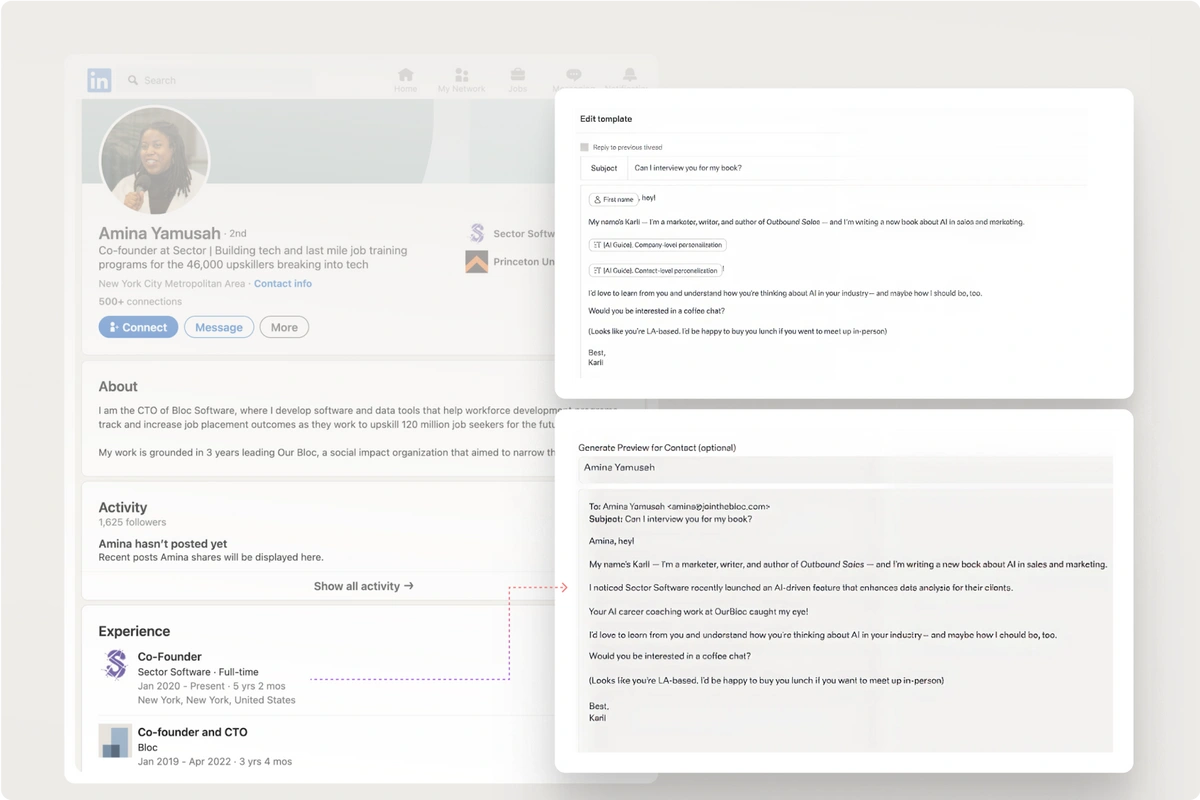Open the Messaging speech bubble icon
The height and width of the screenshot is (800, 1200).
(x=573, y=75)
